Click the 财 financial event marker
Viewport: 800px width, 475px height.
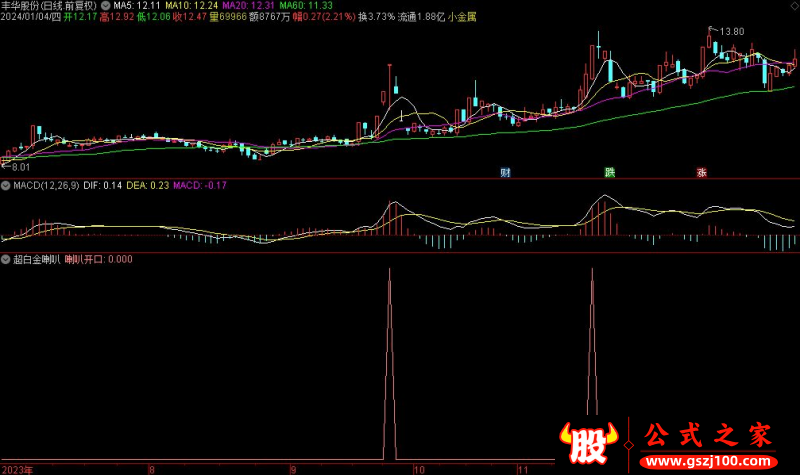click(x=505, y=172)
